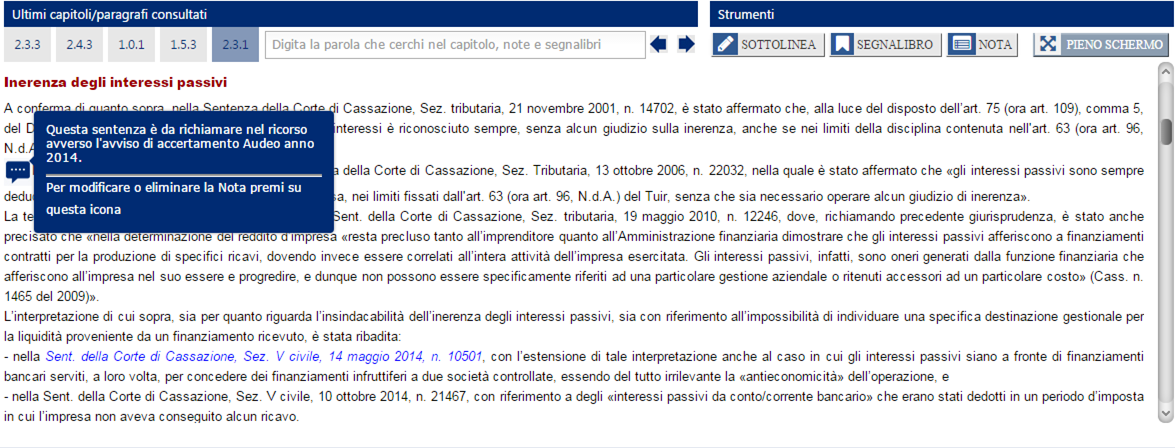Go to recent paragraph 2.4.3
1175x448 pixels.
click(80, 45)
